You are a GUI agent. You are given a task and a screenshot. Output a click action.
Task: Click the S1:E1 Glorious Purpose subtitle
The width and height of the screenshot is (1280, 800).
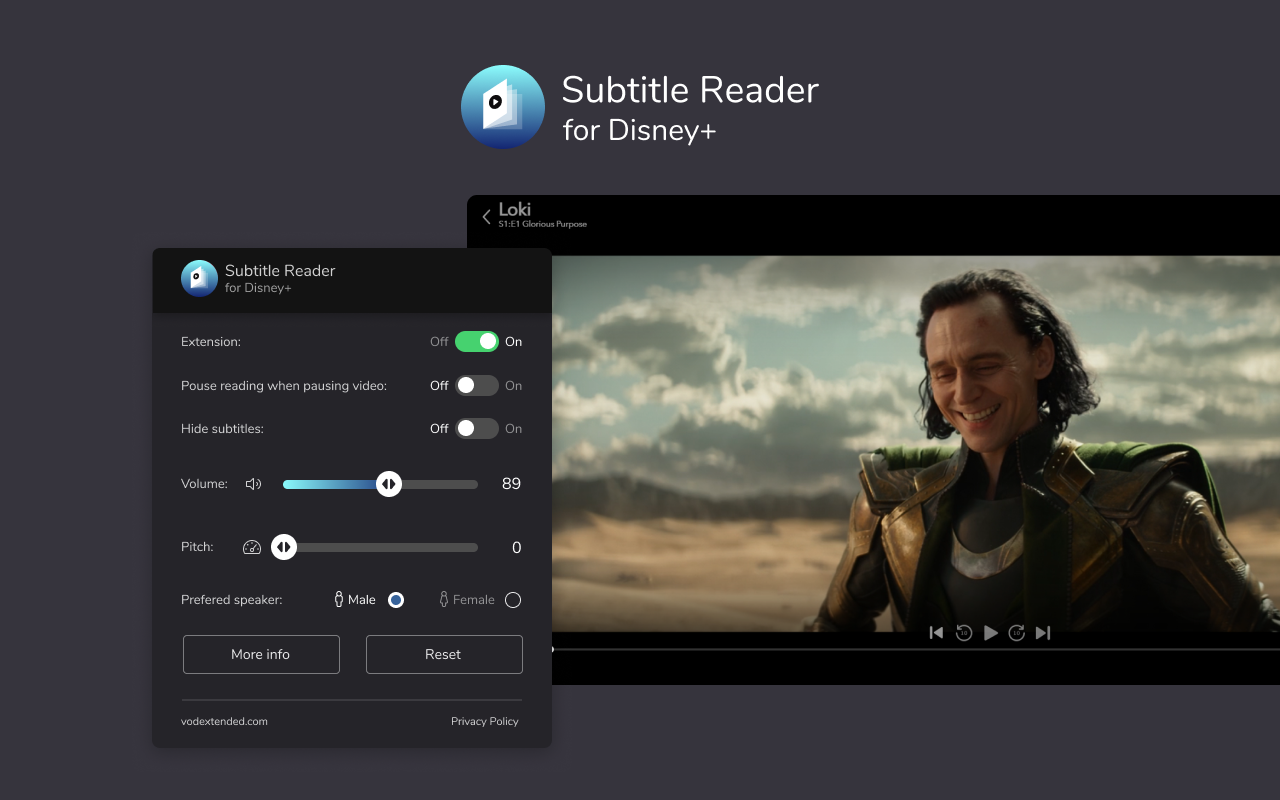tap(543, 224)
